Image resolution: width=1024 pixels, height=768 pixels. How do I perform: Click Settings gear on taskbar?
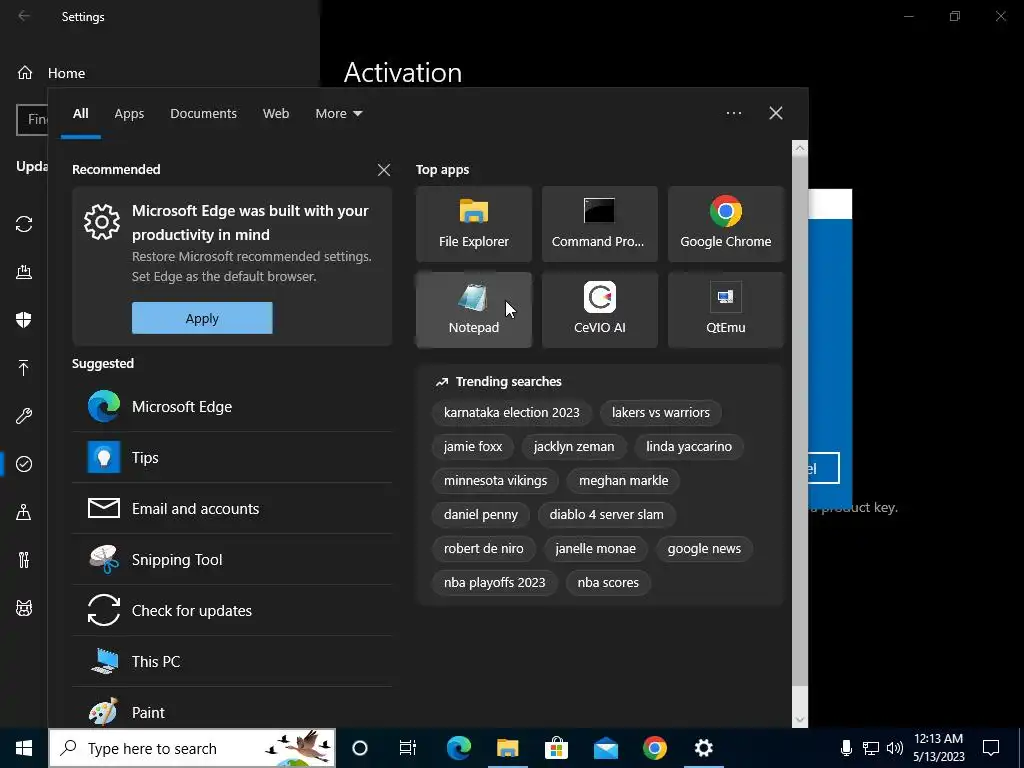click(x=703, y=748)
